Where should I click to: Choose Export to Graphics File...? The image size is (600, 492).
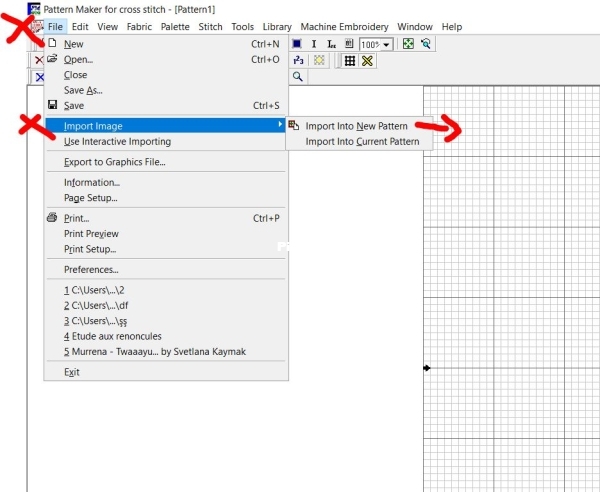point(166,162)
